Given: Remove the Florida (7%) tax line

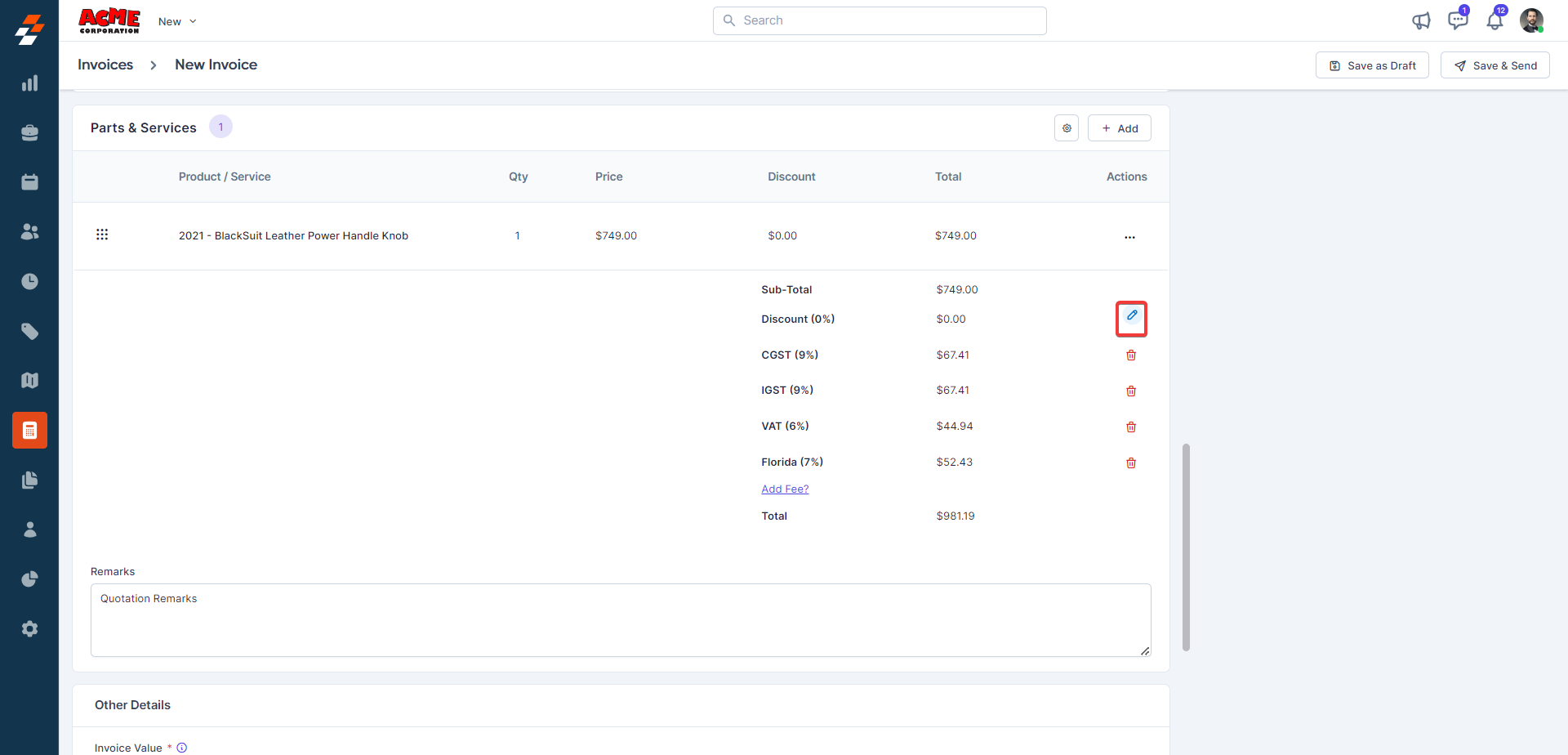Looking at the screenshot, I should tap(1131, 463).
